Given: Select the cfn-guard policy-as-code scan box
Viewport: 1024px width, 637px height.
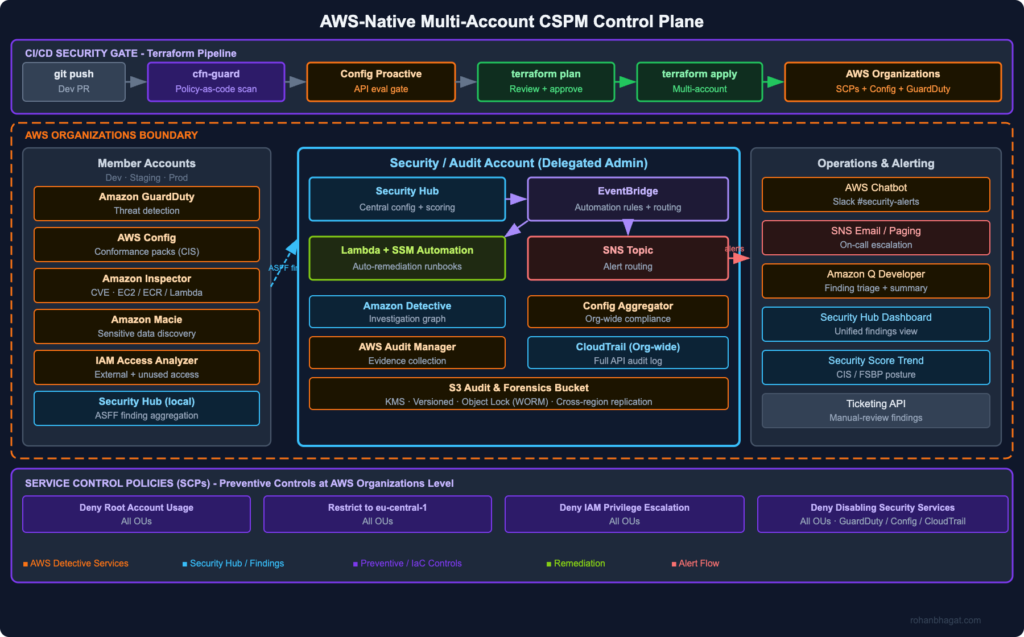Looking at the screenshot, I should (216, 82).
